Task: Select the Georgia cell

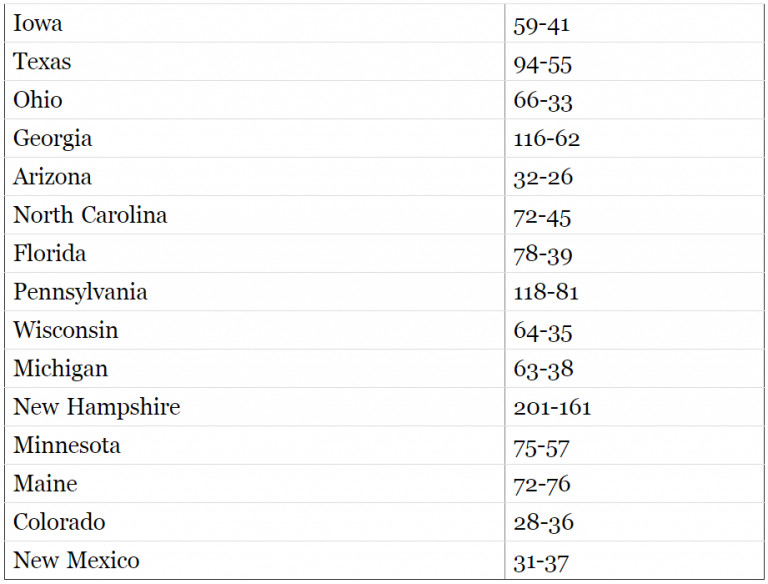Action: (53, 138)
